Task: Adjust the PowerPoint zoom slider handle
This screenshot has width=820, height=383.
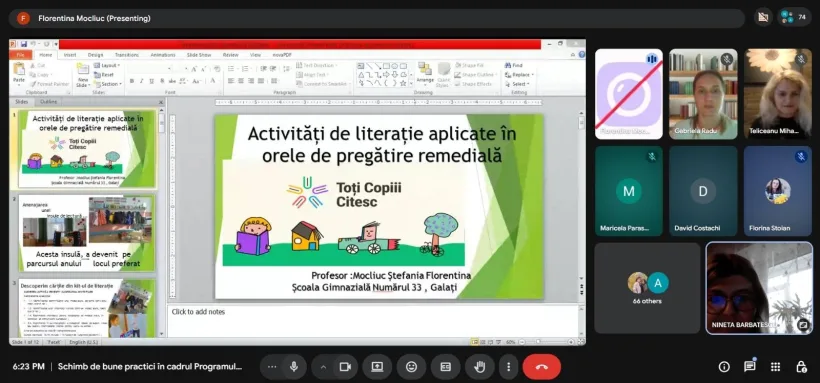Action: [538, 342]
